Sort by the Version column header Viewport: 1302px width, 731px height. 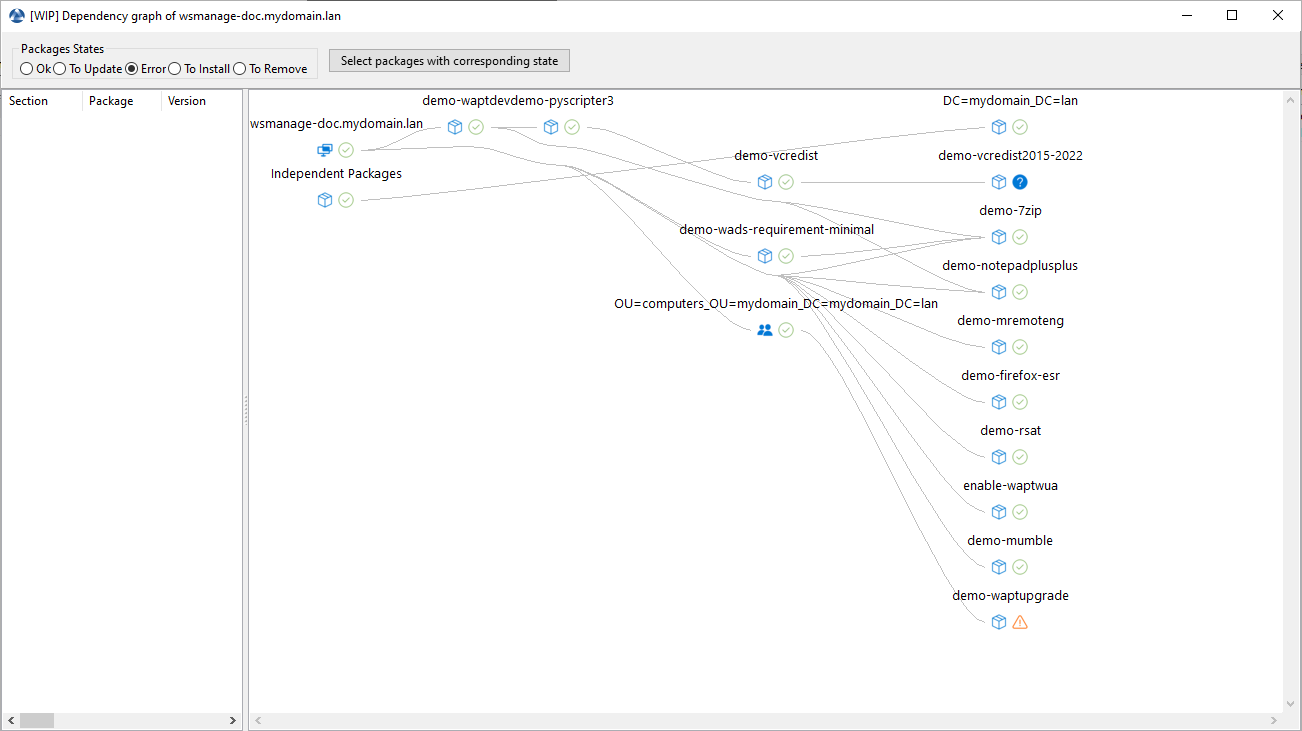coord(201,101)
